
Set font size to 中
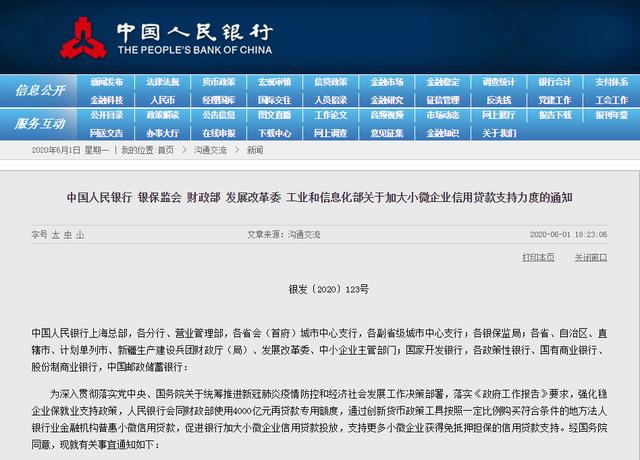click(x=68, y=235)
